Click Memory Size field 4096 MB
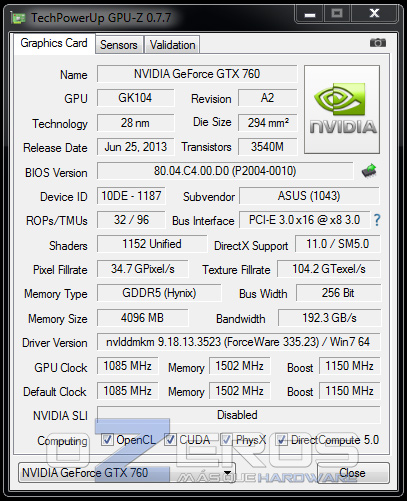The width and height of the screenshot is (407, 501). click(x=143, y=318)
